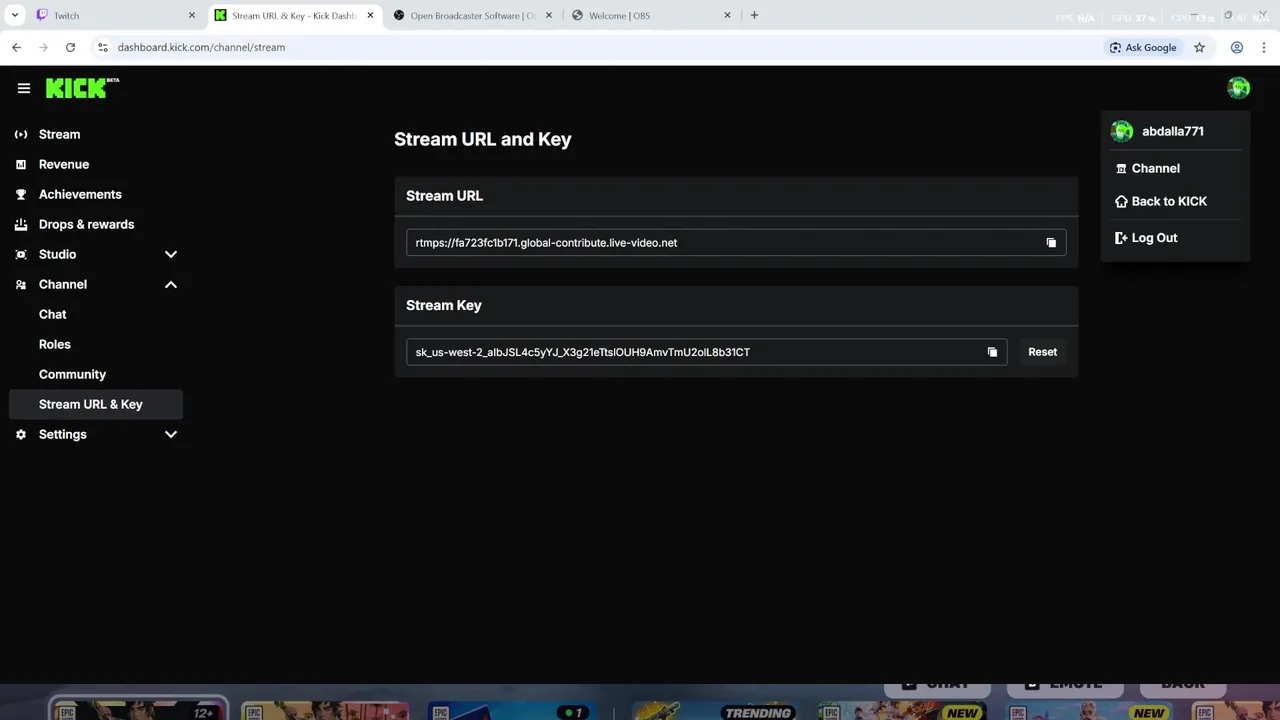Screen dimensions: 1280x720
Task: Open a new browser tab
Action: click(x=754, y=15)
